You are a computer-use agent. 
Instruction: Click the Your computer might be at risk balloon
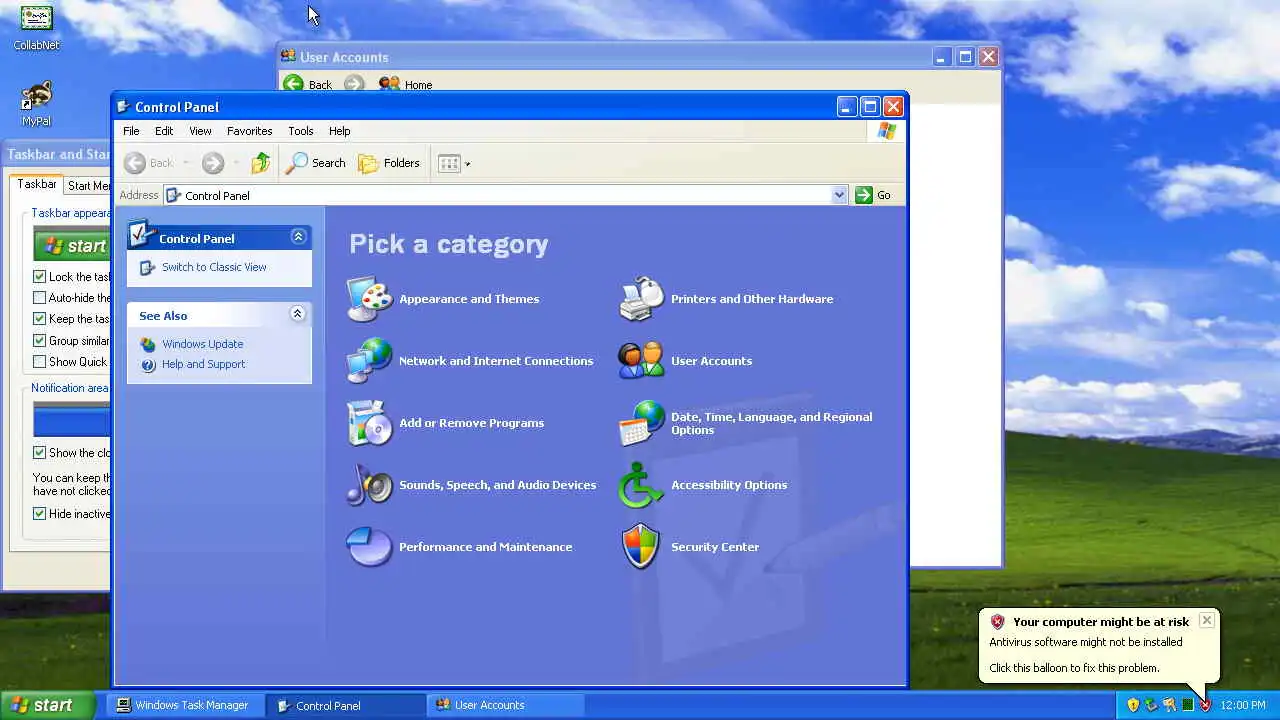coord(1099,645)
